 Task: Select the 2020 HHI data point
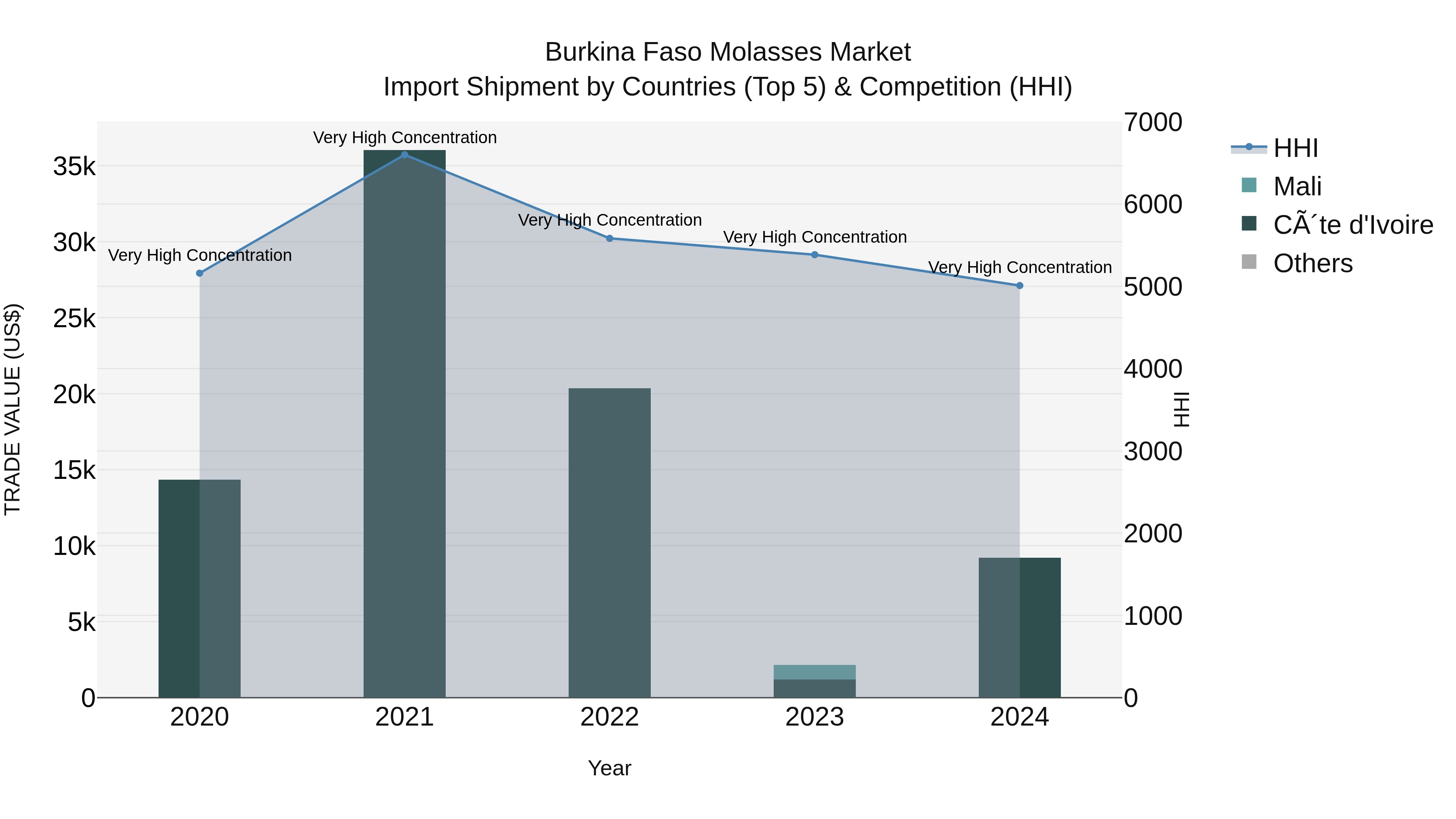click(x=199, y=273)
